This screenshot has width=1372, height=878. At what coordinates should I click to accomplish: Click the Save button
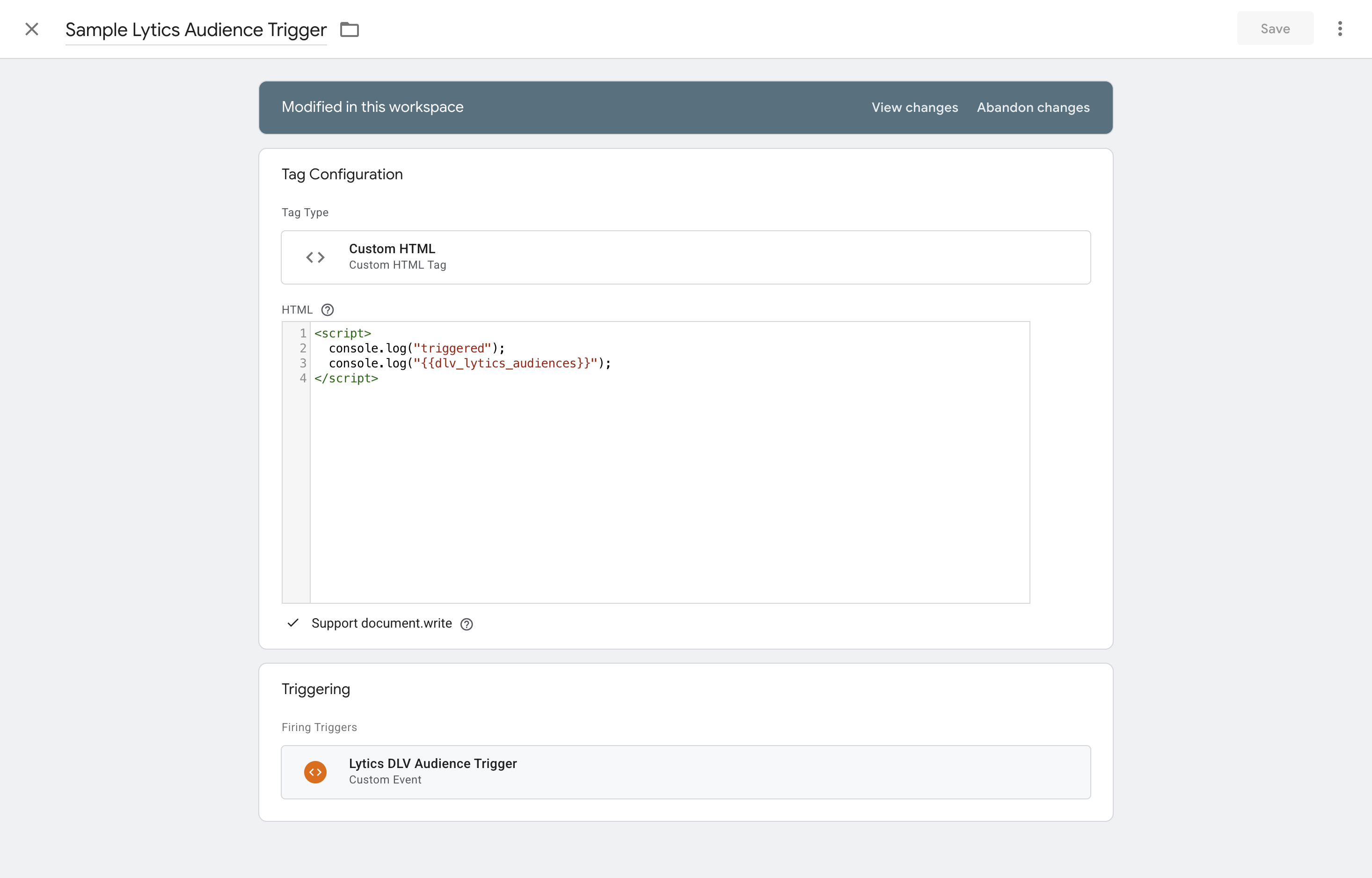[x=1275, y=29]
